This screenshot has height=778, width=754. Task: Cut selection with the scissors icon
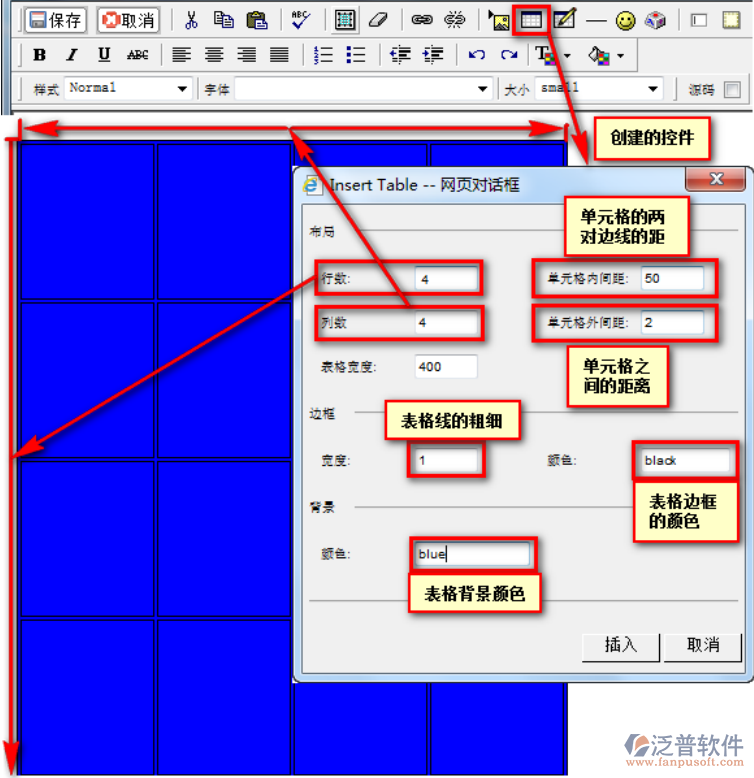[x=191, y=20]
